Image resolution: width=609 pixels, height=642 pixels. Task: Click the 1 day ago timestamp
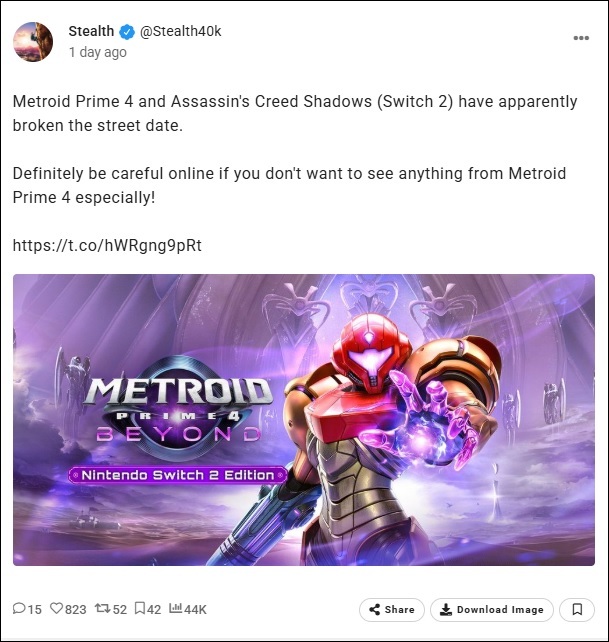tap(97, 52)
